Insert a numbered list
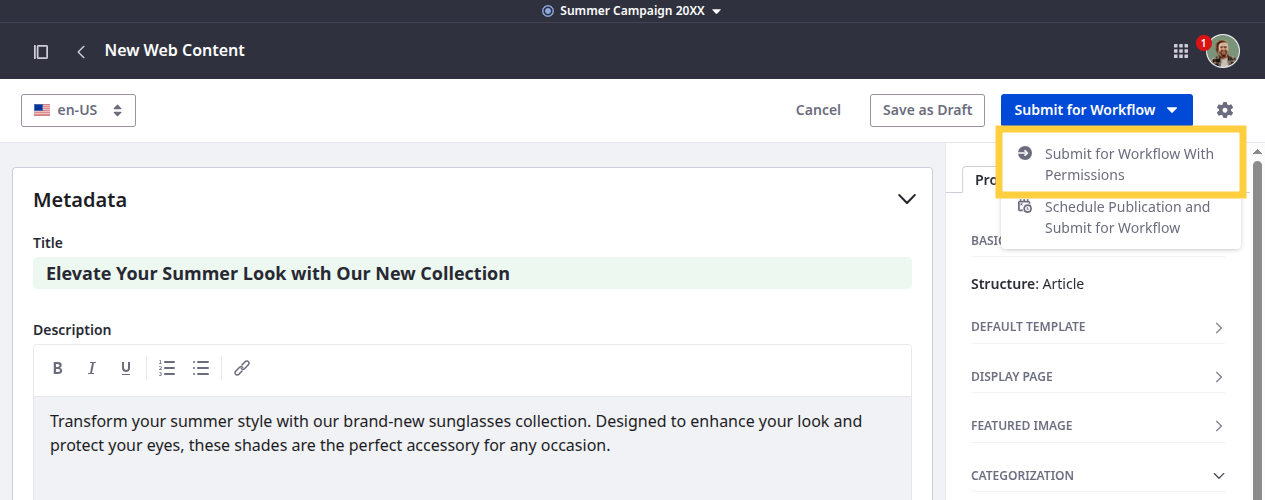Viewport: 1265px width, 500px height. click(x=167, y=368)
